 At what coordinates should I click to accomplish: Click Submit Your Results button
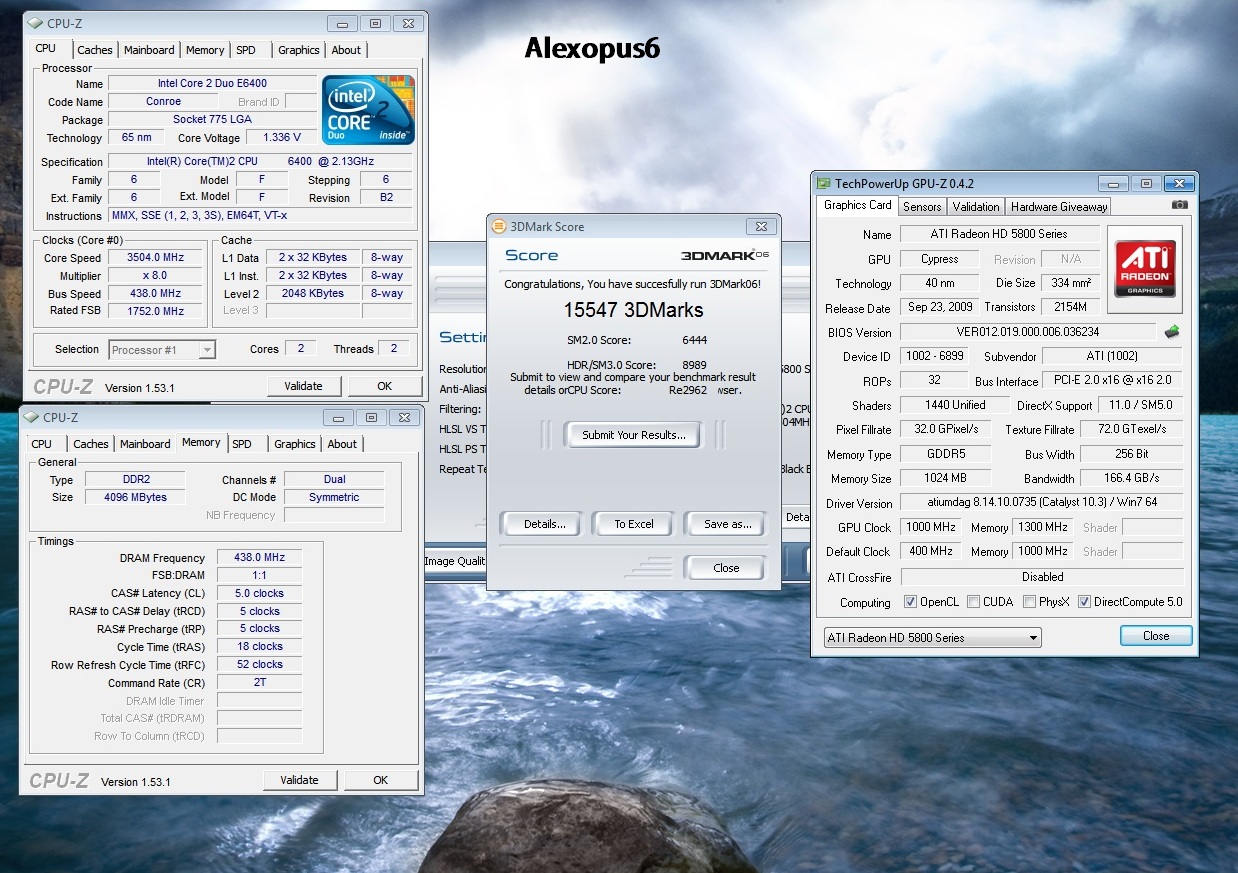pyautogui.click(x=634, y=435)
